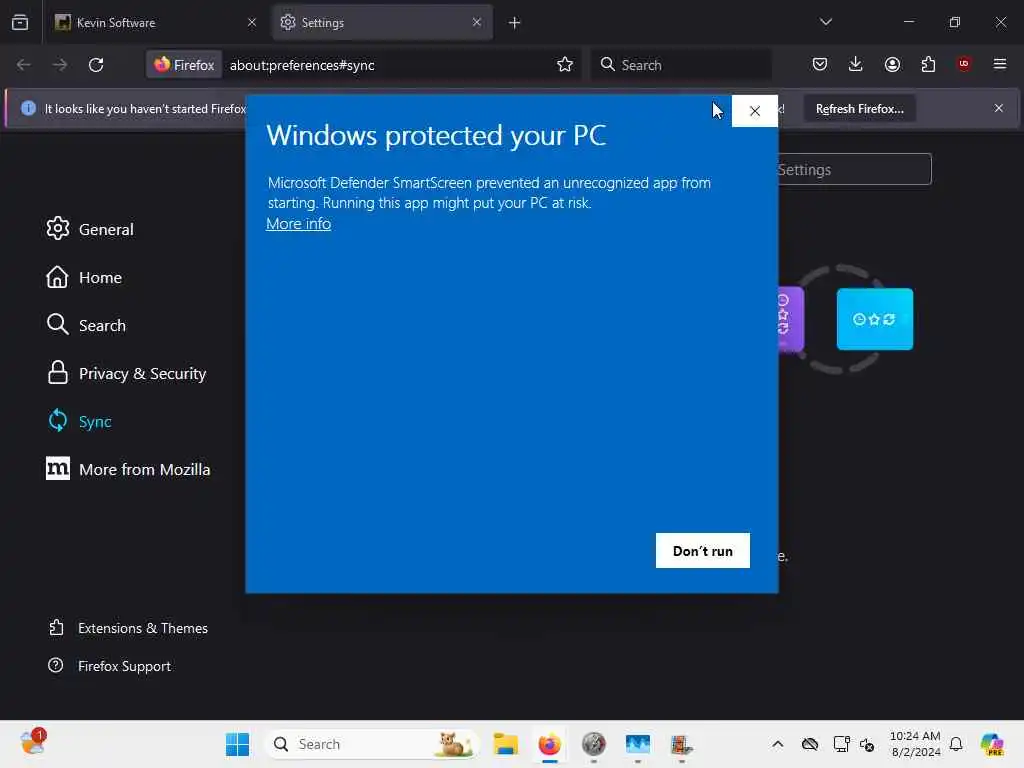Open Privacy & Security settings
The height and width of the screenshot is (768, 1024).
click(127, 374)
